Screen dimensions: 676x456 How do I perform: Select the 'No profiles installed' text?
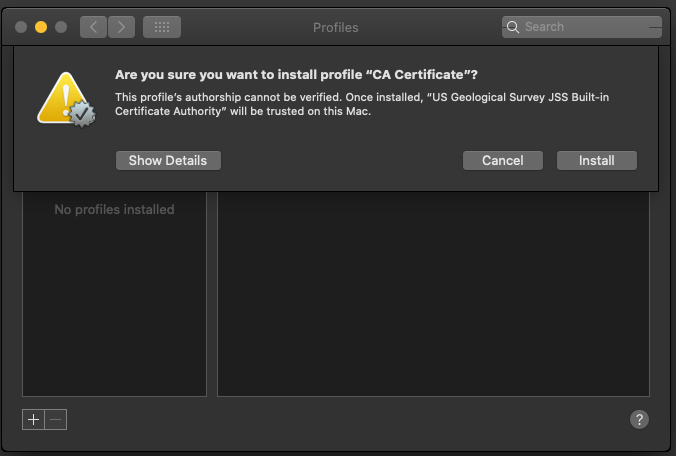click(114, 209)
